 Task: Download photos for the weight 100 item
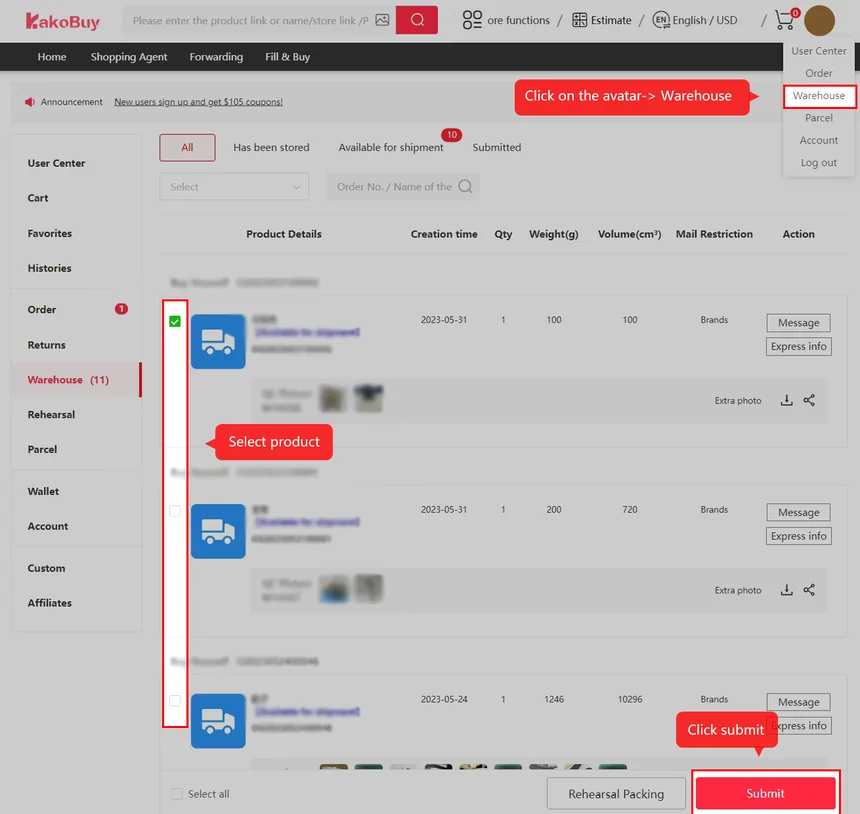pyautogui.click(x=787, y=400)
